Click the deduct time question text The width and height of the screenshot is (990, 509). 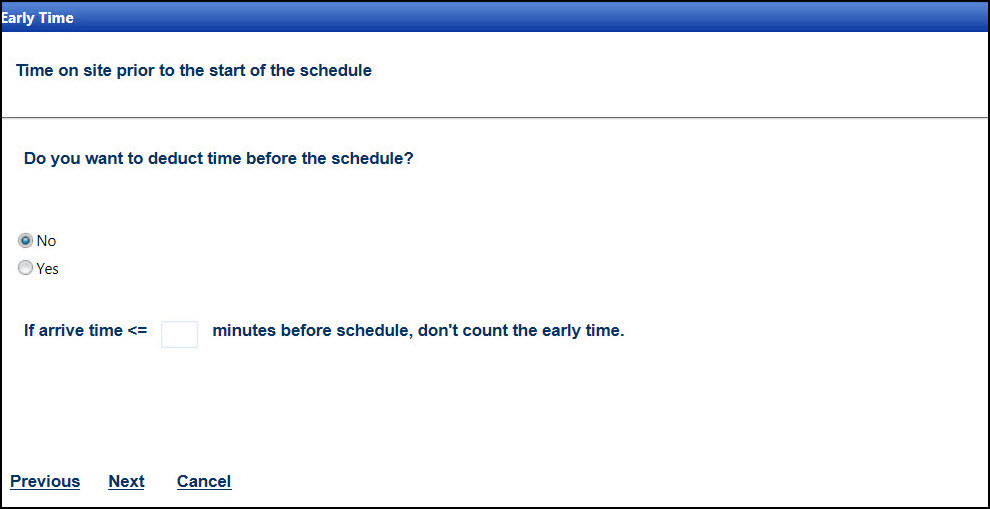click(218, 159)
